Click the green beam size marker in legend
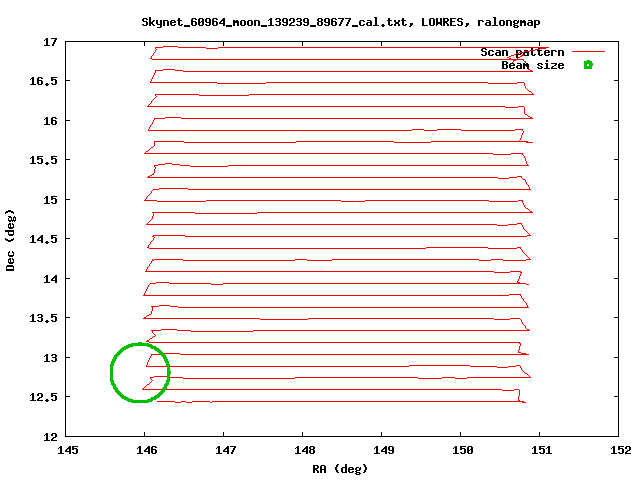The width and height of the screenshot is (640, 480). [588, 65]
